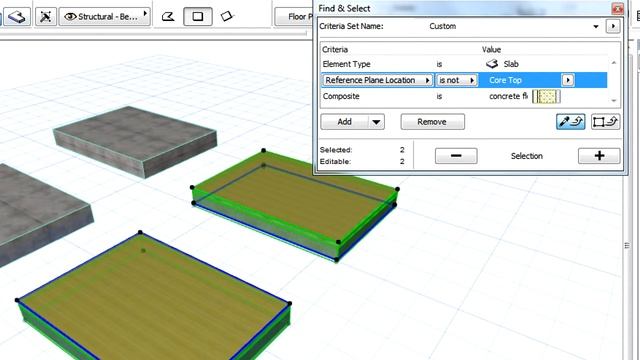
Task: Click the concrete floor composite swatch
Action: (547, 97)
